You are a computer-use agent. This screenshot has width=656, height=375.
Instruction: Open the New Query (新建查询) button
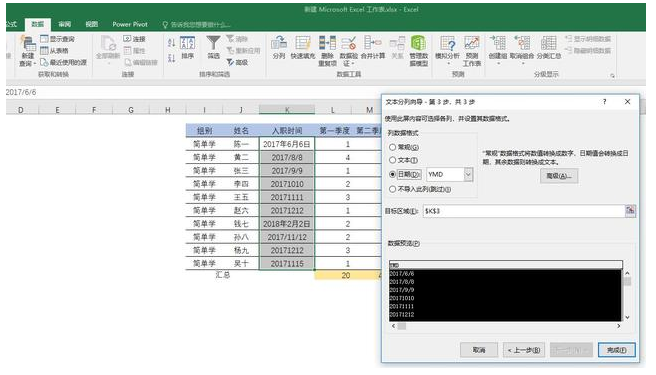pyautogui.click(x=28, y=51)
